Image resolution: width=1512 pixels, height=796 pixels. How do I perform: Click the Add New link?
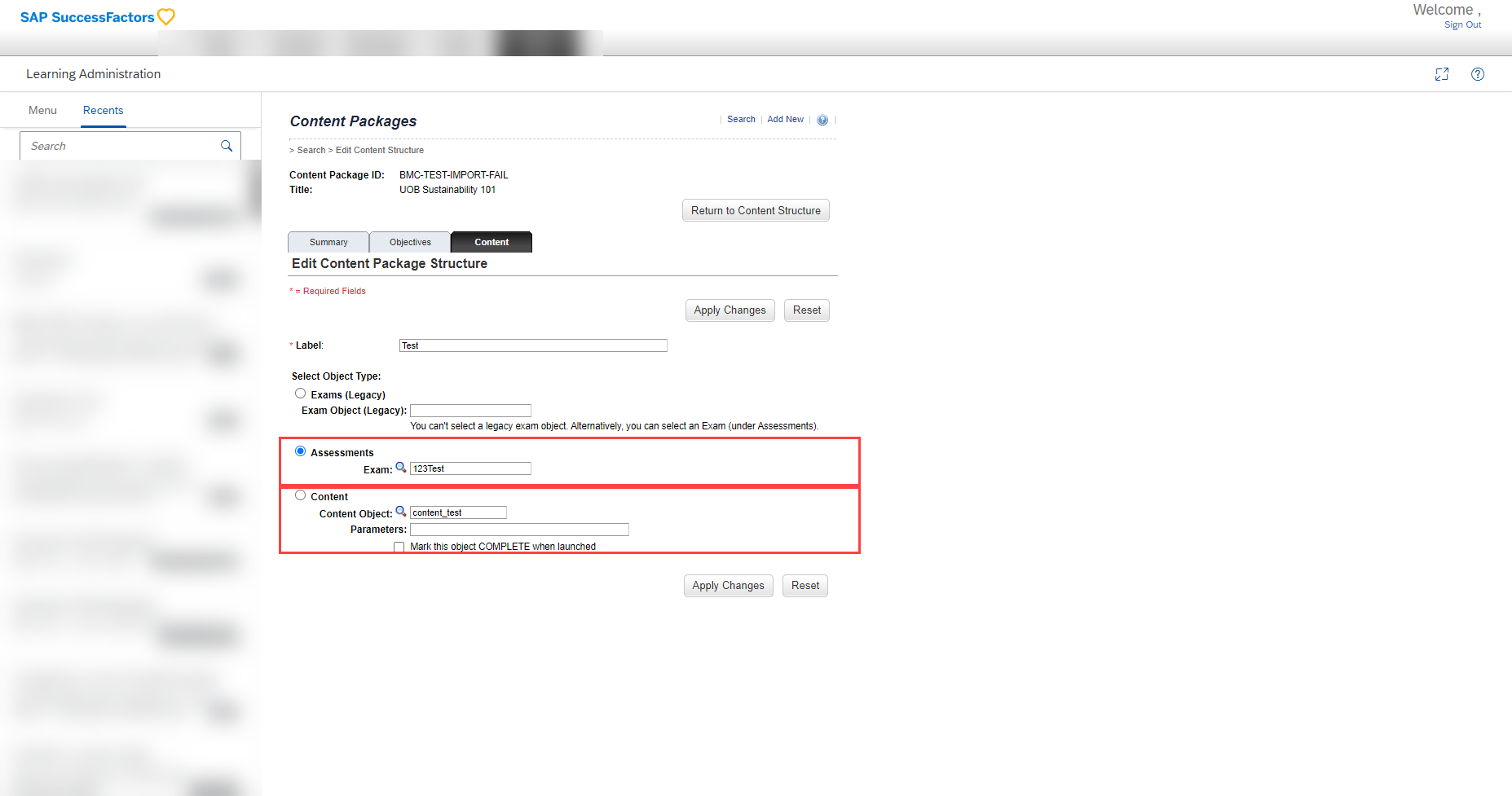[785, 120]
